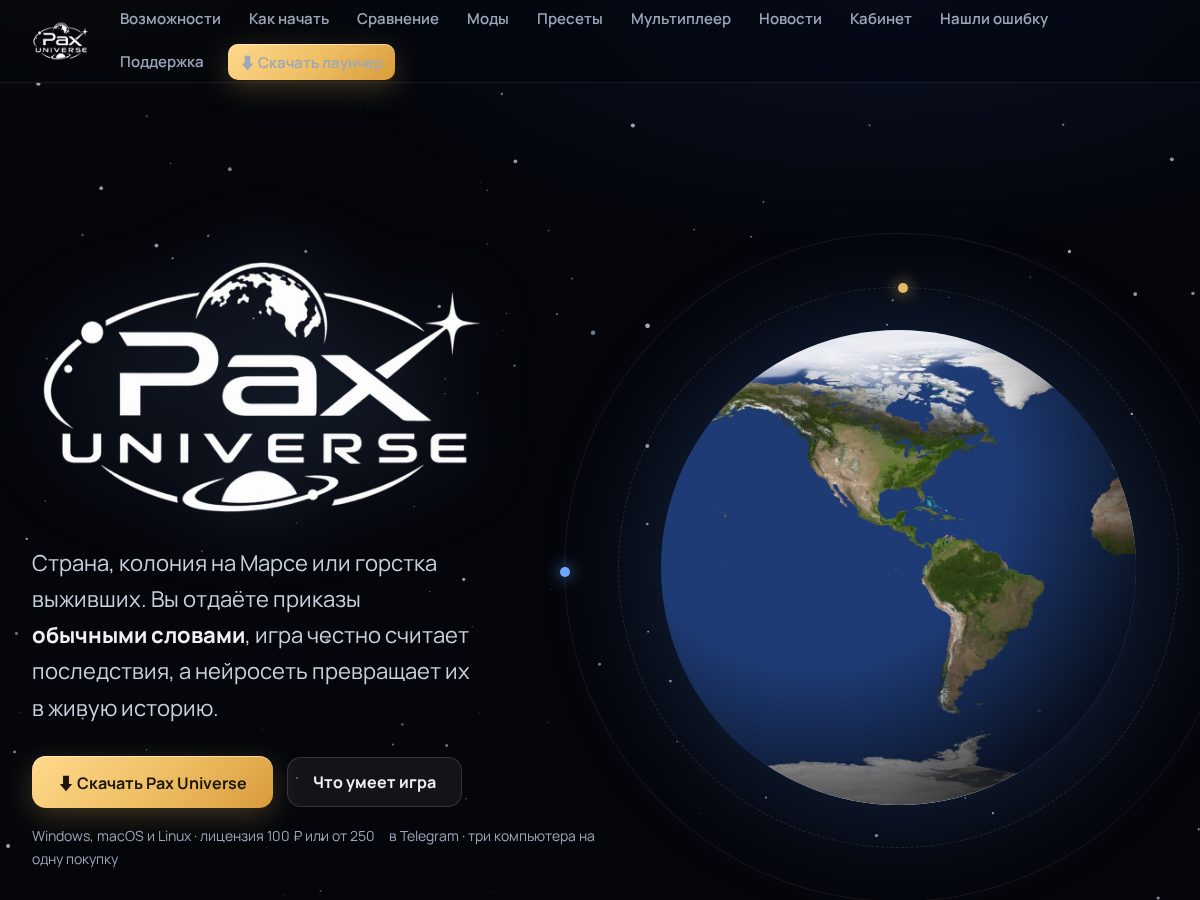1200x900 pixels.
Task: Click the Скачать Pax Universe button
Action: tap(152, 782)
